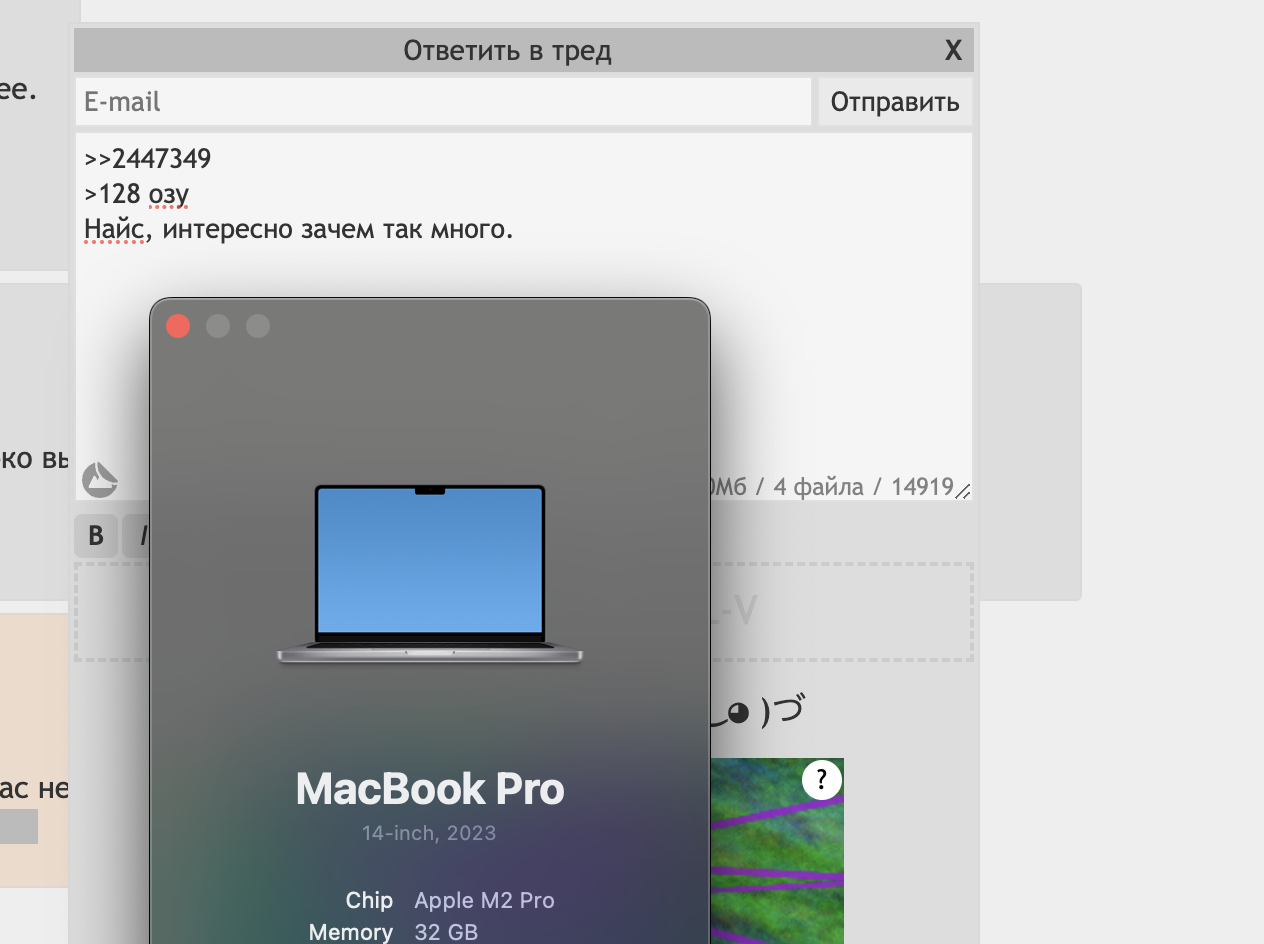Image resolution: width=1264 pixels, height=944 pixels.
Task: Click the "14919" character counter
Action: point(922,487)
